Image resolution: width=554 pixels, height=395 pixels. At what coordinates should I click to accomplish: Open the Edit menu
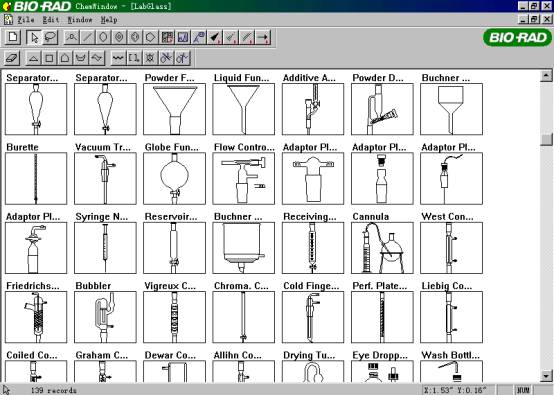coord(51,20)
